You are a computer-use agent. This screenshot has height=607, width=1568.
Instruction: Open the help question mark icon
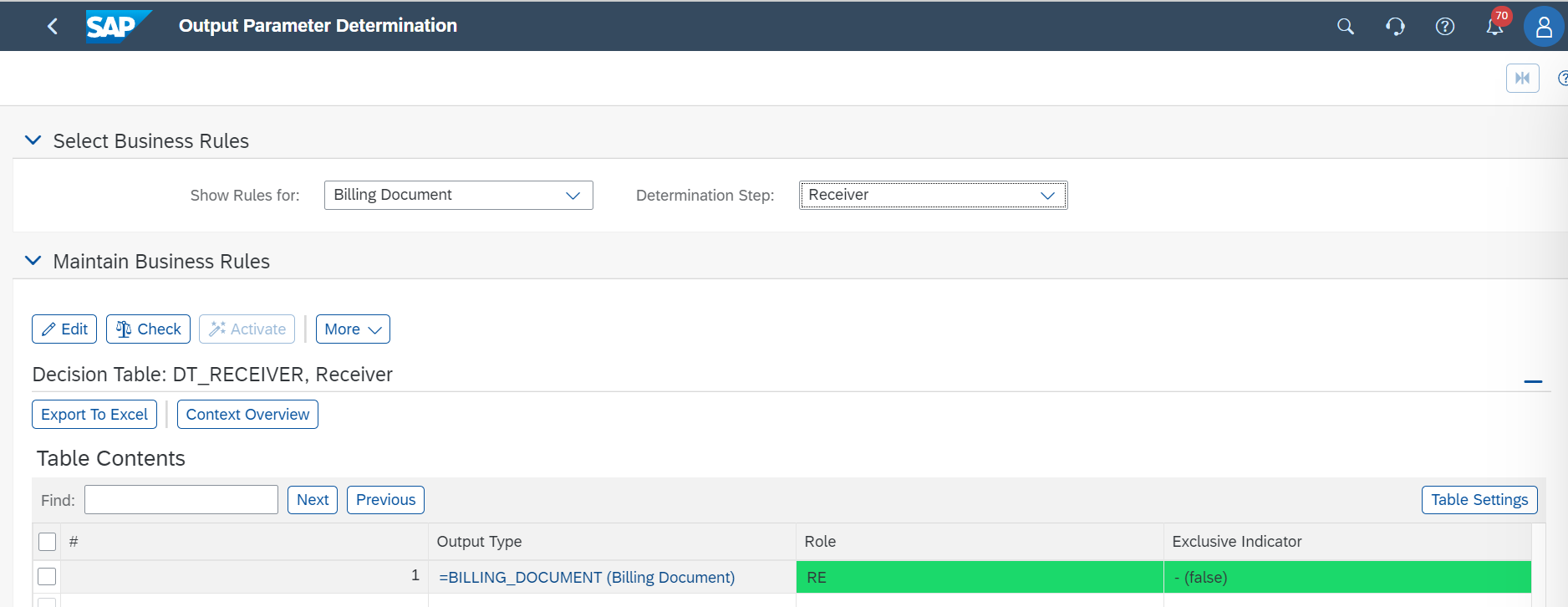[1444, 27]
